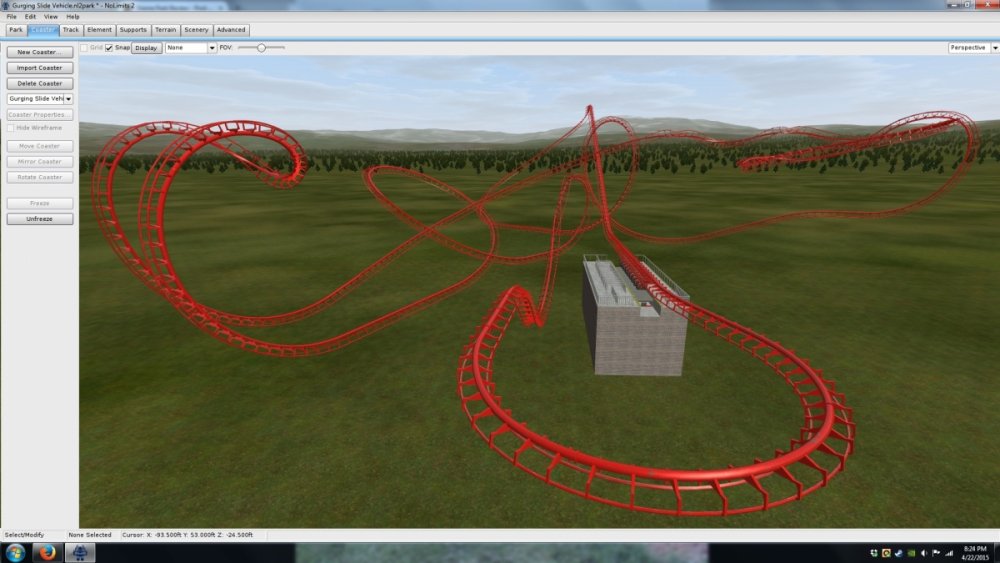This screenshot has width=1000, height=563.
Task: Open the None dropdown in the toolbar
Action: [x=212, y=47]
